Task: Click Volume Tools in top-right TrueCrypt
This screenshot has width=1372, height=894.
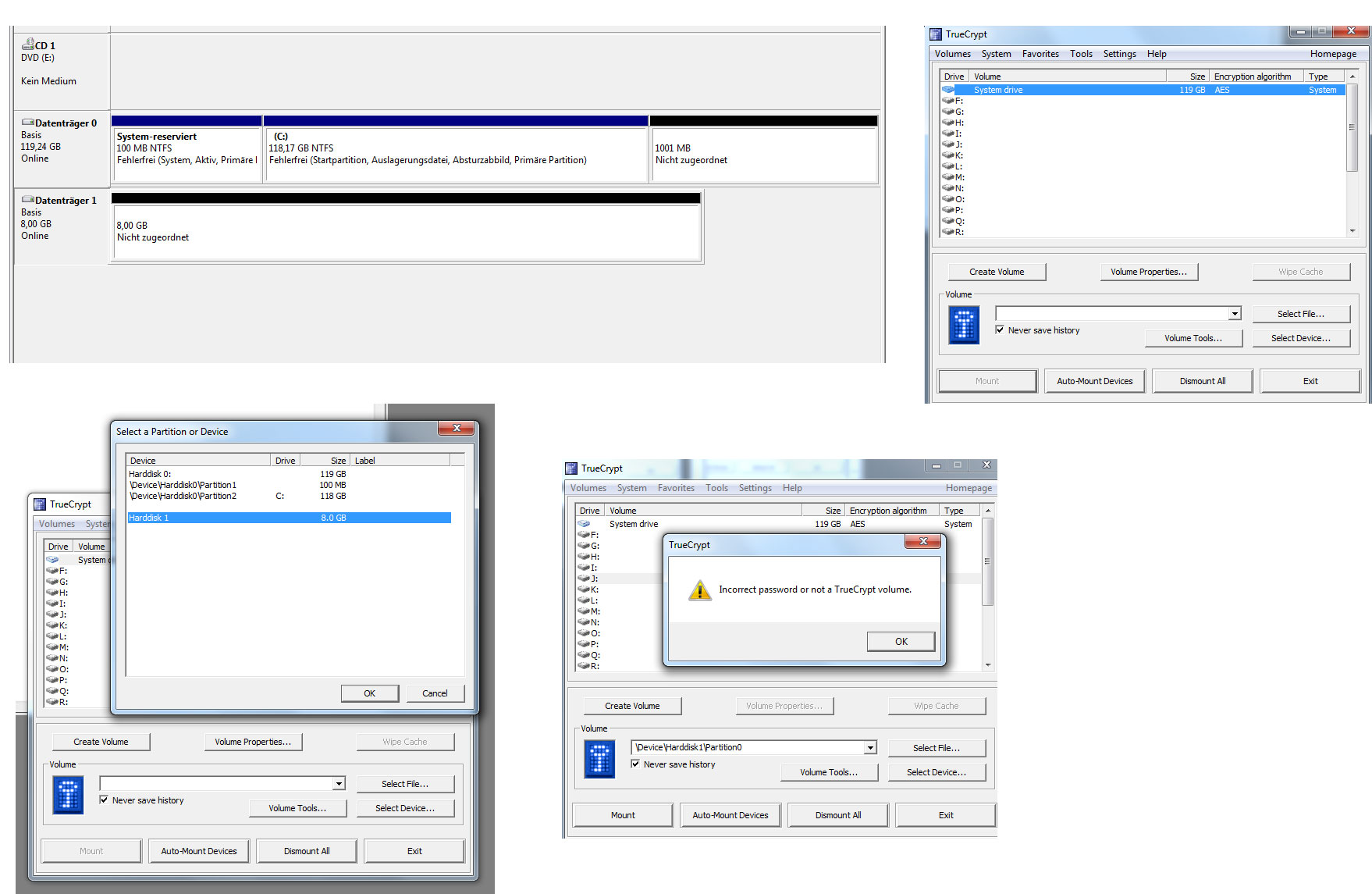Action: pos(1193,338)
